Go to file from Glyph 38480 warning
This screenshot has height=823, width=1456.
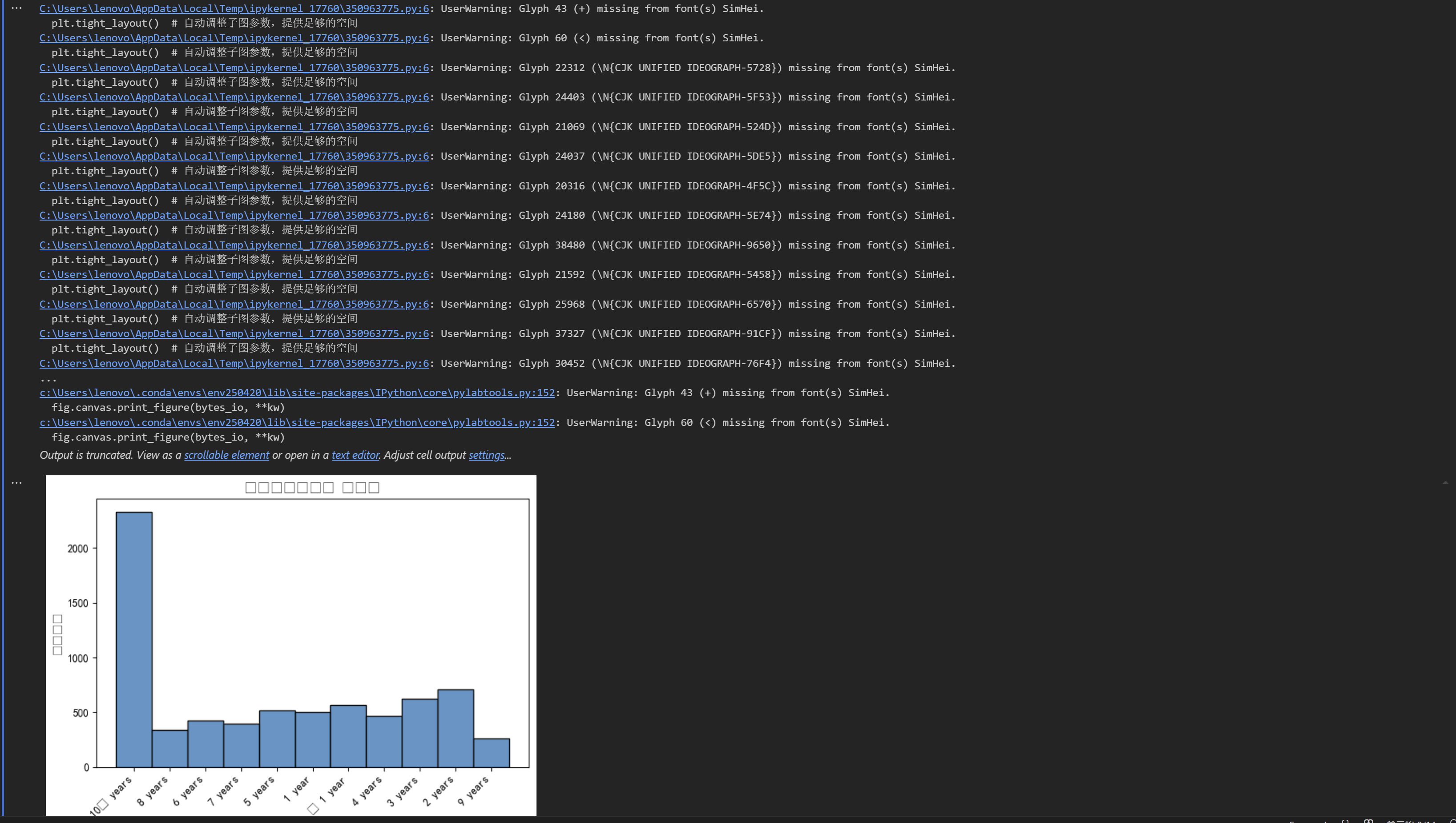[234, 245]
